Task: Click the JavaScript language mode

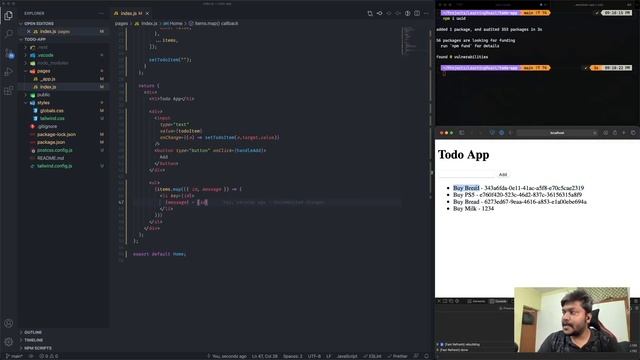Action: click(347, 356)
